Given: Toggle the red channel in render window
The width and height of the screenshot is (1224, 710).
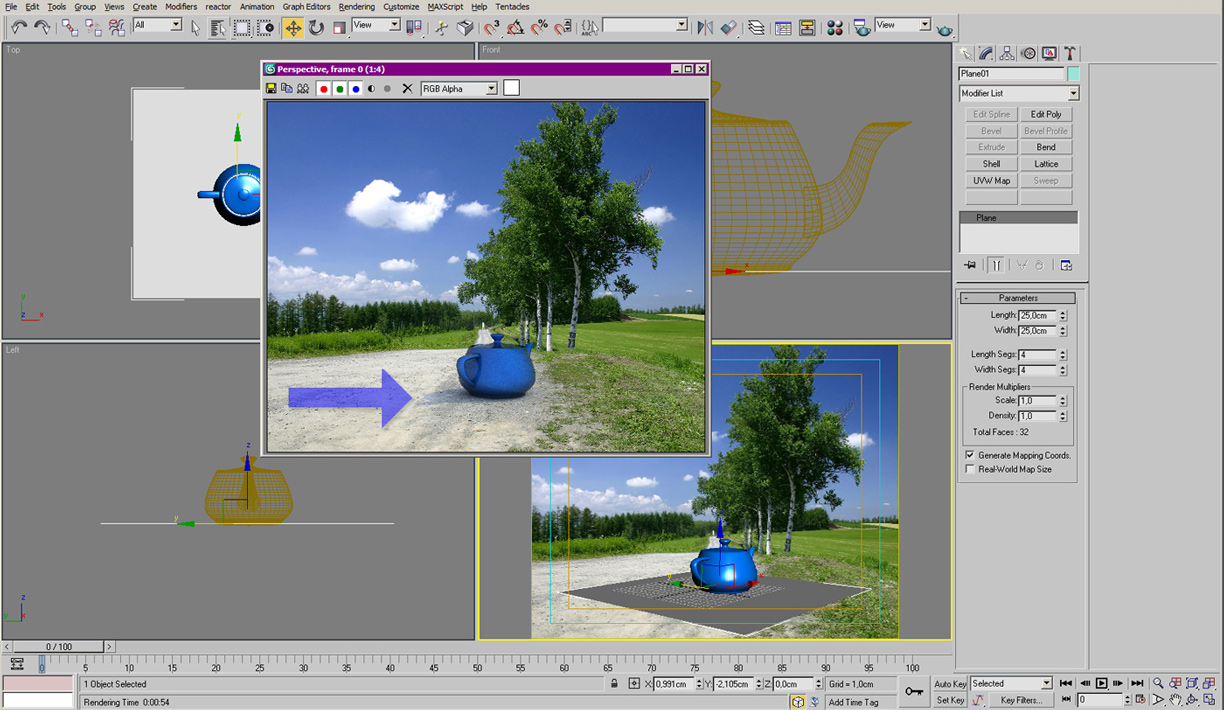Looking at the screenshot, I should pos(323,89).
